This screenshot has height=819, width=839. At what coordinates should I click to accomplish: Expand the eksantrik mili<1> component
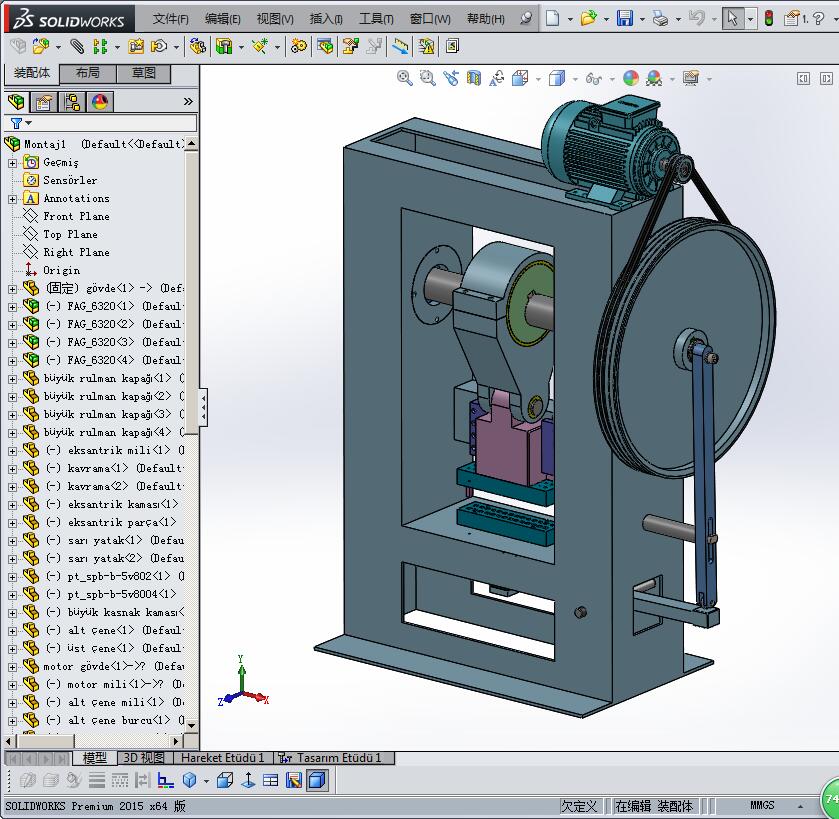(12, 451)
